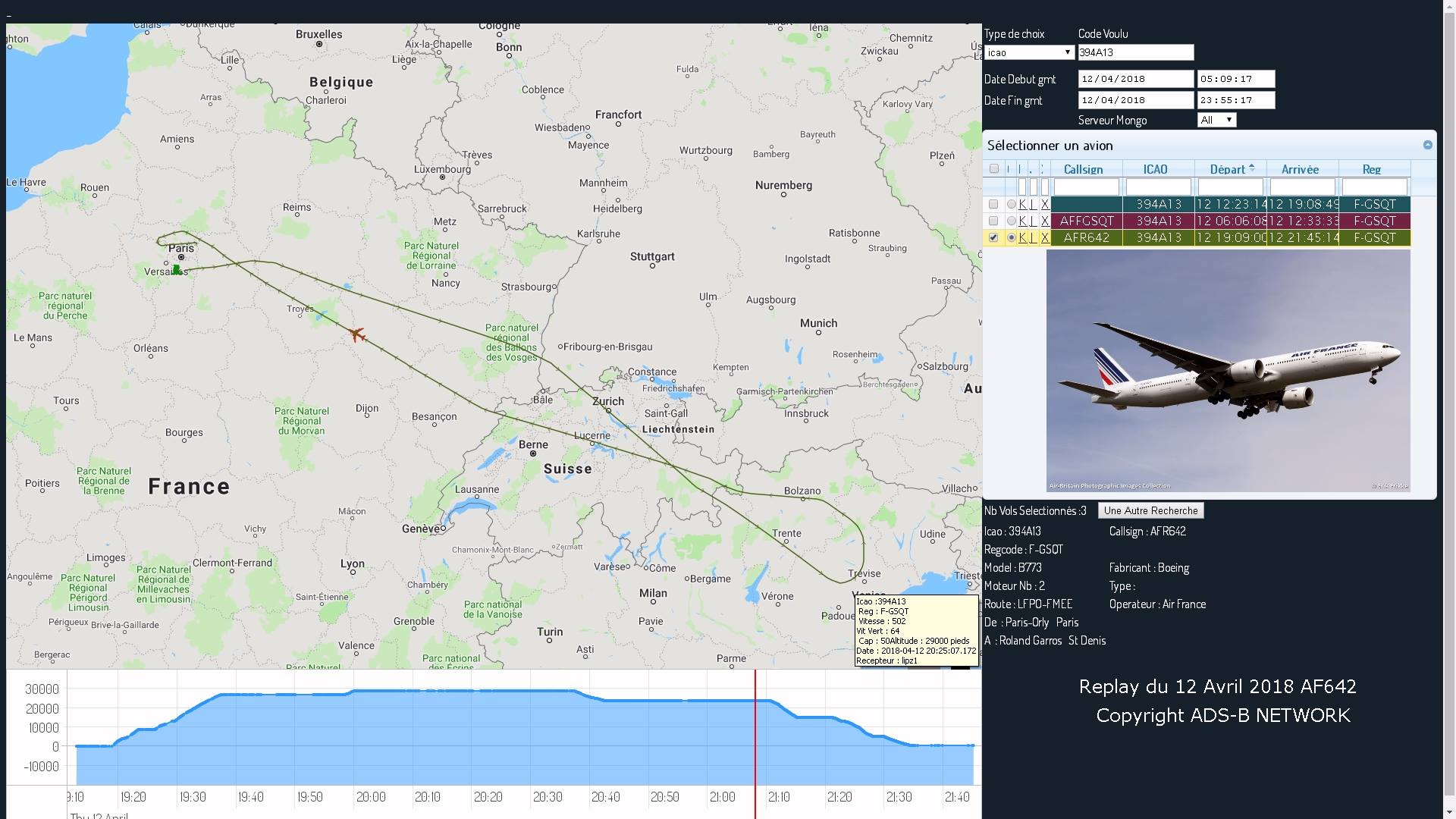Viewport: 1456px width, 819px height.
Task: Click the X link in AFFGSQT row
Action: point(1045,221)
